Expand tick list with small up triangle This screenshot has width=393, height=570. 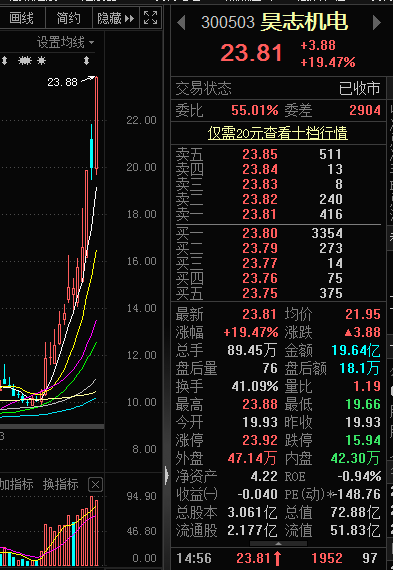tap(278, 544)
